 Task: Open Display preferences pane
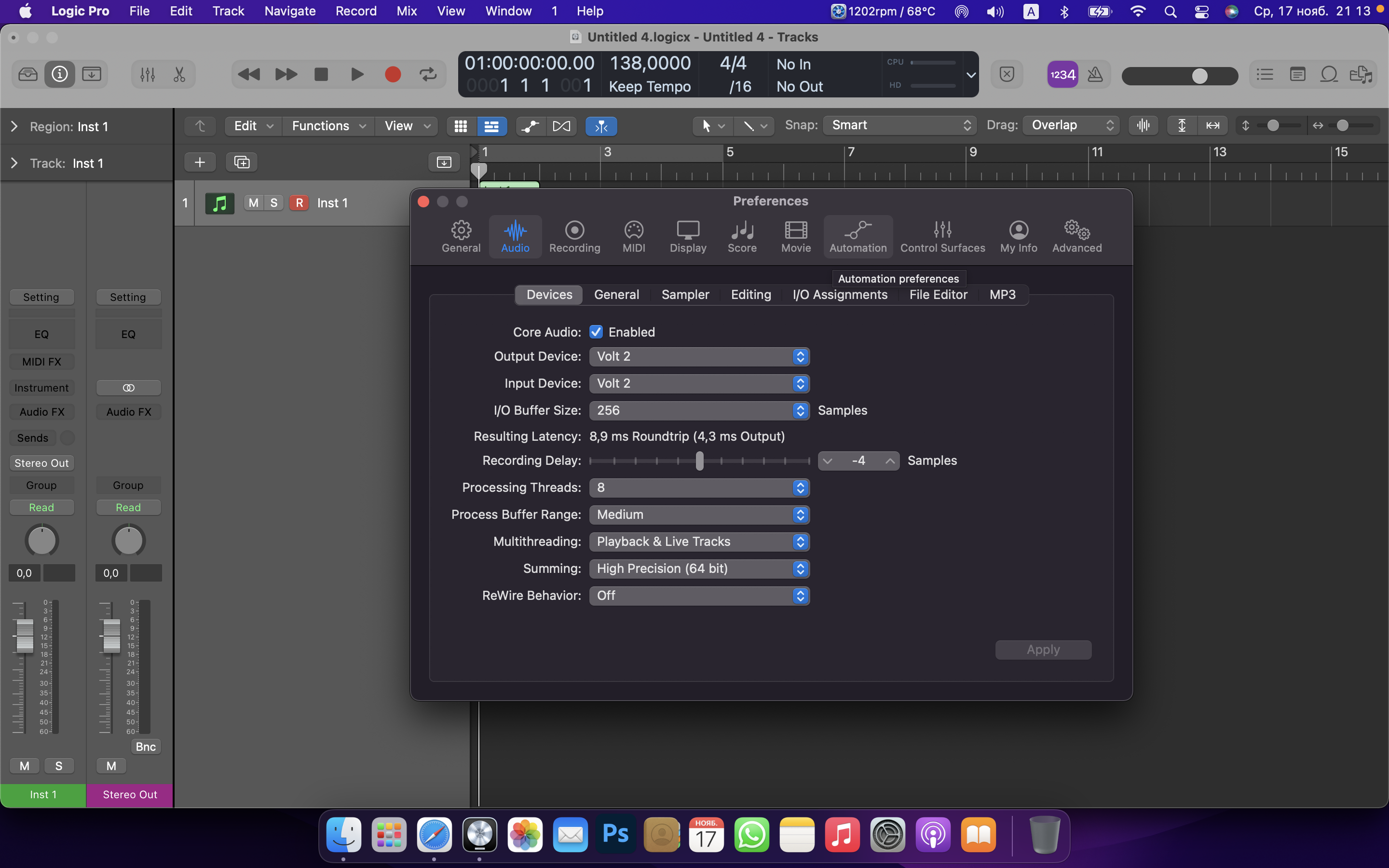(x=688, y=236)
